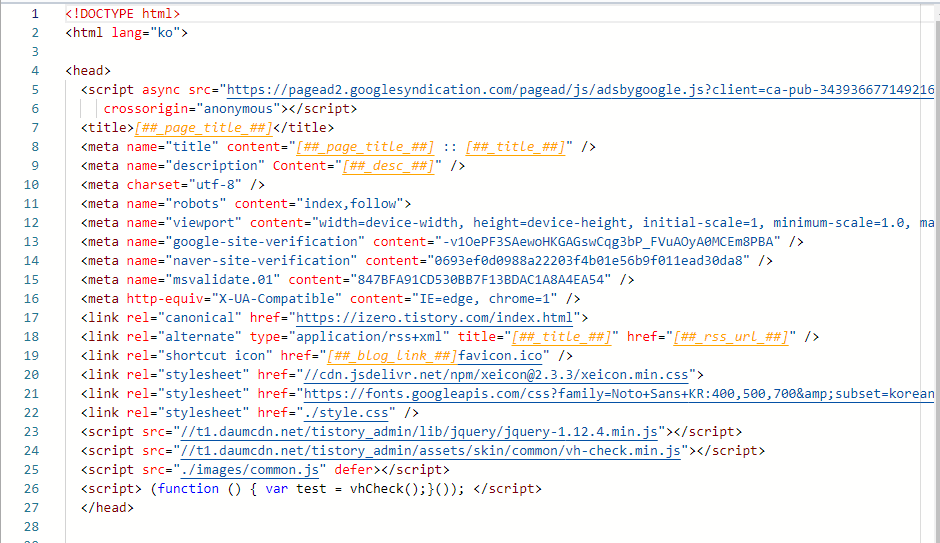Click the [##_blog_link_##] placeholder

click(x=392, y=355)
